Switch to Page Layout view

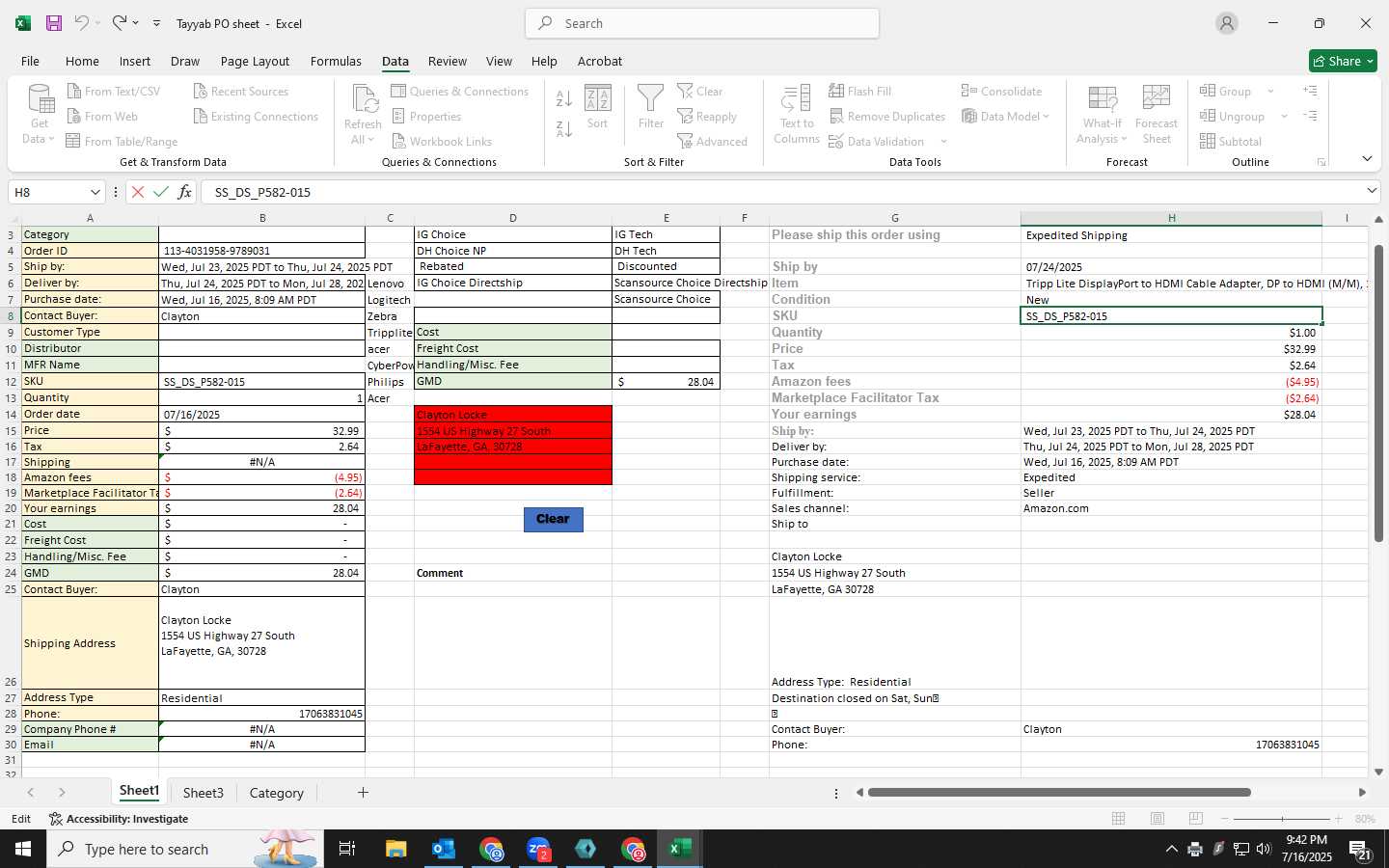pos(1157,819)
